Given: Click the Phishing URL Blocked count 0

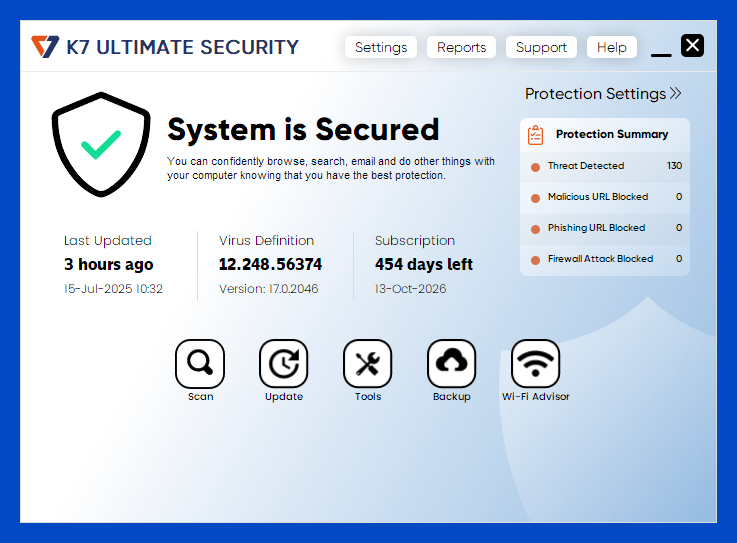Looking at the screenshot, I should pyautogui.click(x=679, y=228).
